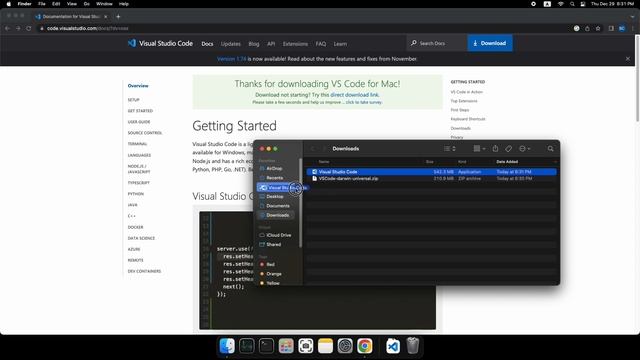Open FAQ in VS Code site navigation
The image size is (640, 360).
point(321,44)
